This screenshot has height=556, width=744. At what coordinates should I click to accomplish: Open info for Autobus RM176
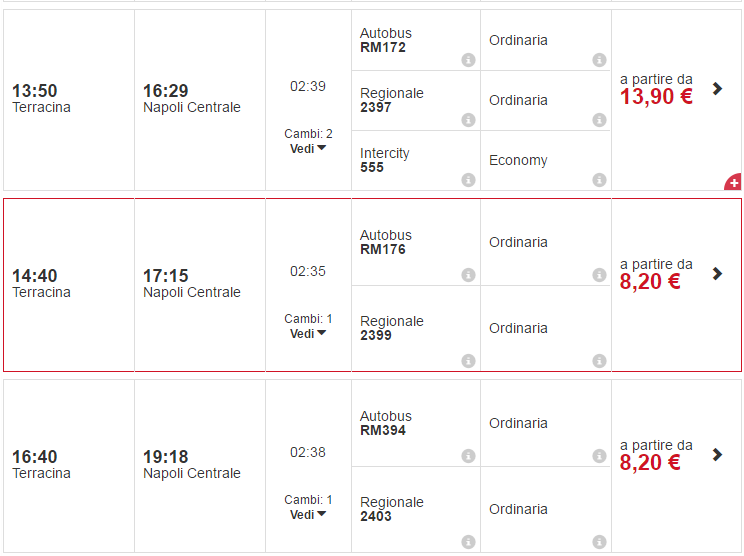point(468,275)
